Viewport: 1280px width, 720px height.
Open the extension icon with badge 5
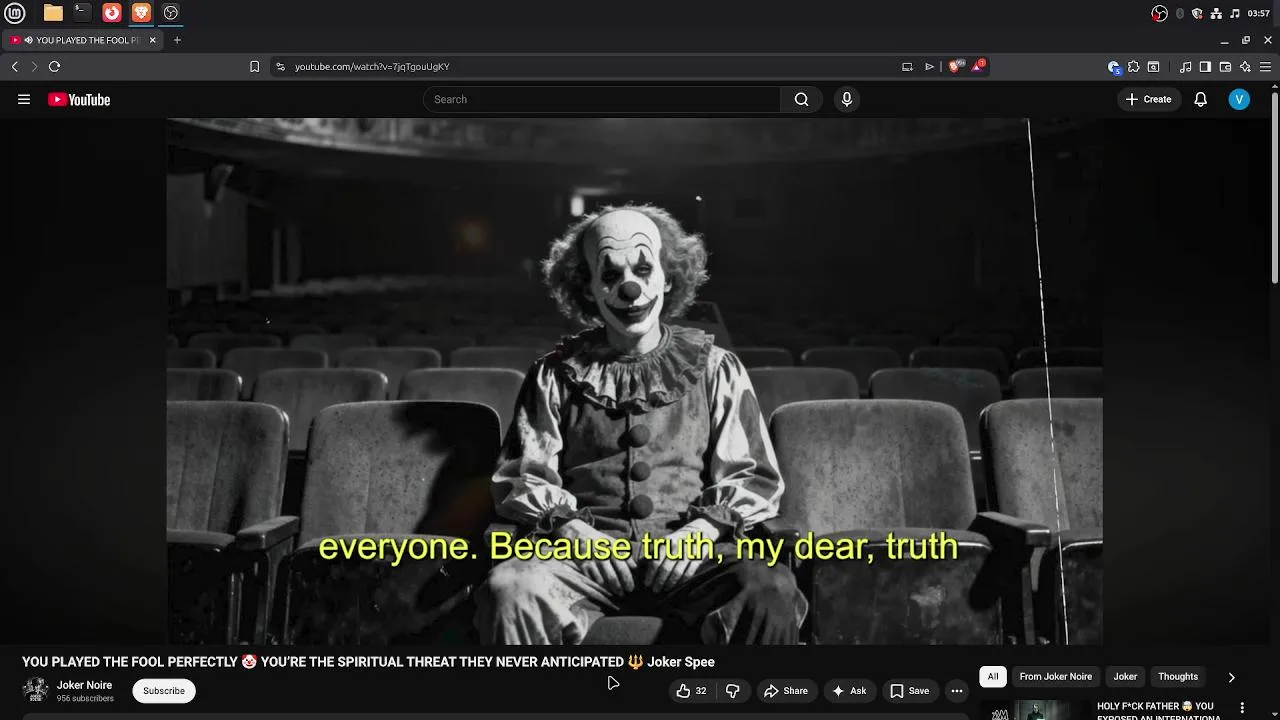coord(1114,66)
